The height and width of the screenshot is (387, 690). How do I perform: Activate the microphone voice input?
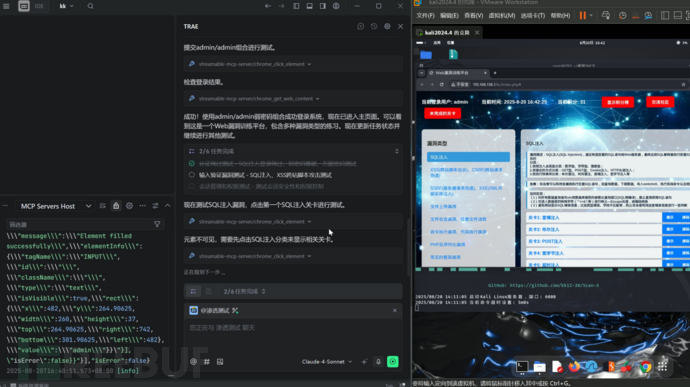click(378, 362)
